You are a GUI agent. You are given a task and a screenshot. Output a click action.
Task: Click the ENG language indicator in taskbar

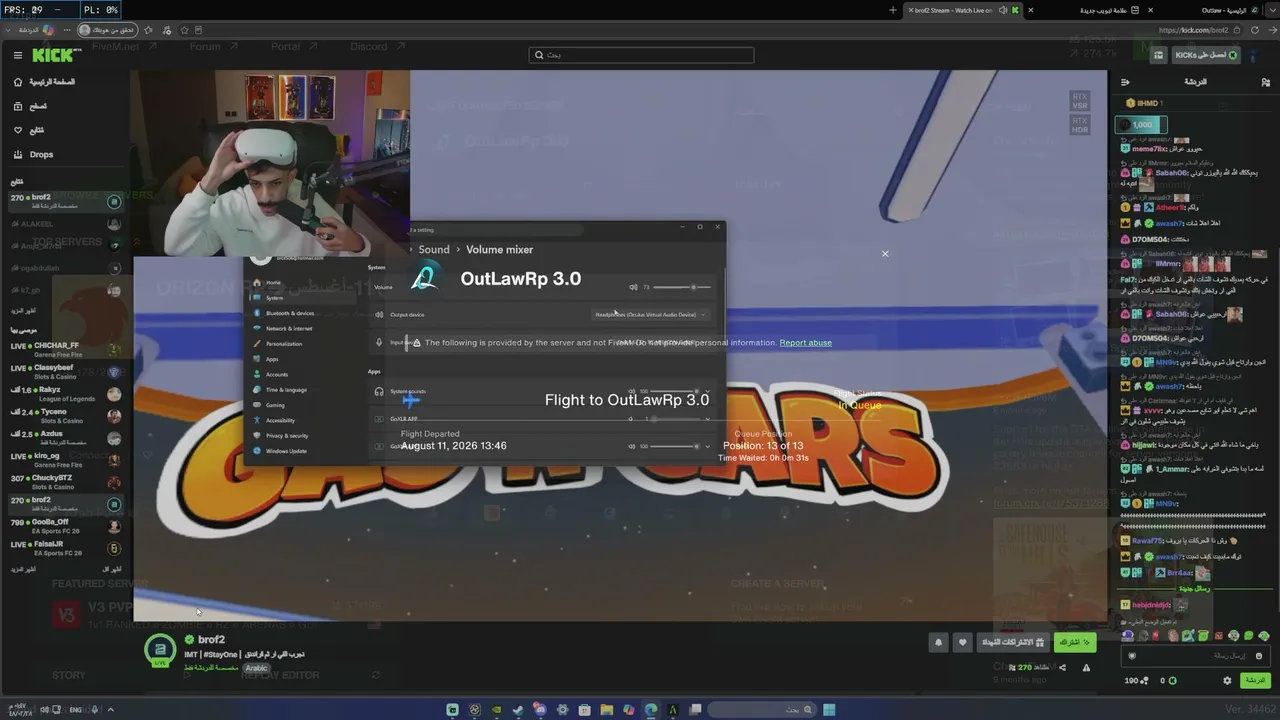(x=75, y=710)
